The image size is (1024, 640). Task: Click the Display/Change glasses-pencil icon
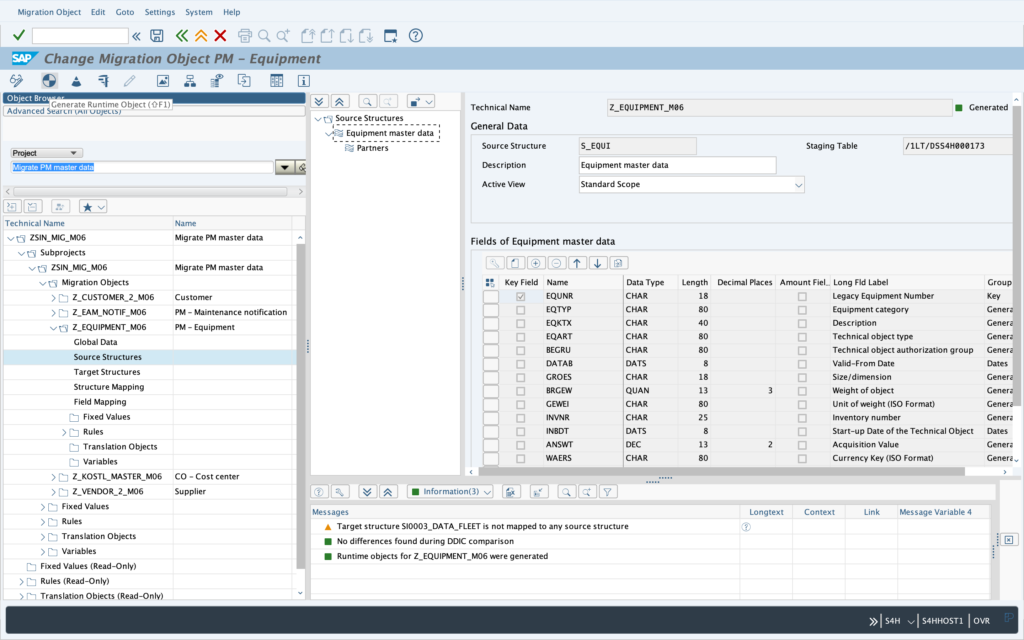pyautogui.click(x=16, y=81)
